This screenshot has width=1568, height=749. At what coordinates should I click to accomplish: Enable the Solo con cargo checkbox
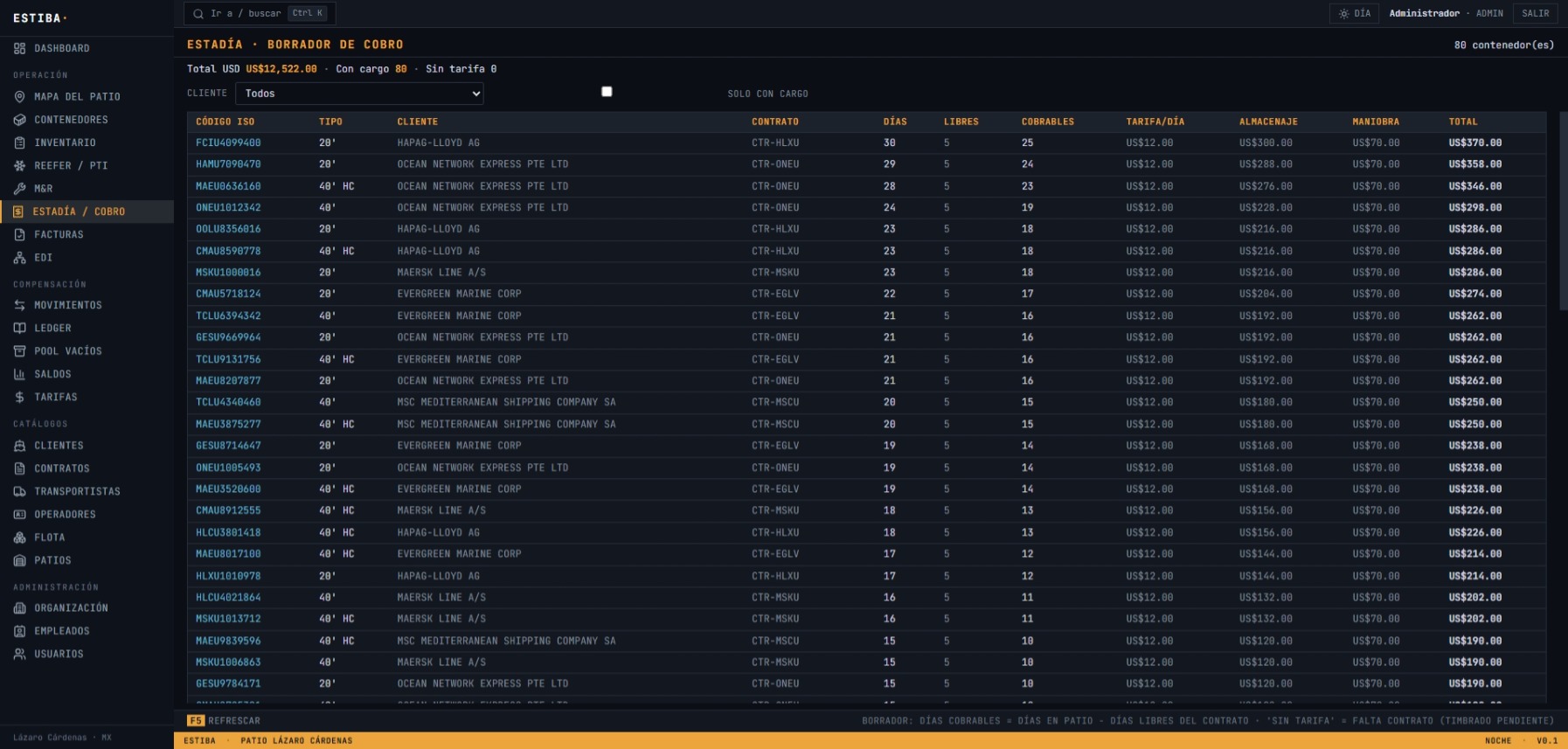coord(607,92)
